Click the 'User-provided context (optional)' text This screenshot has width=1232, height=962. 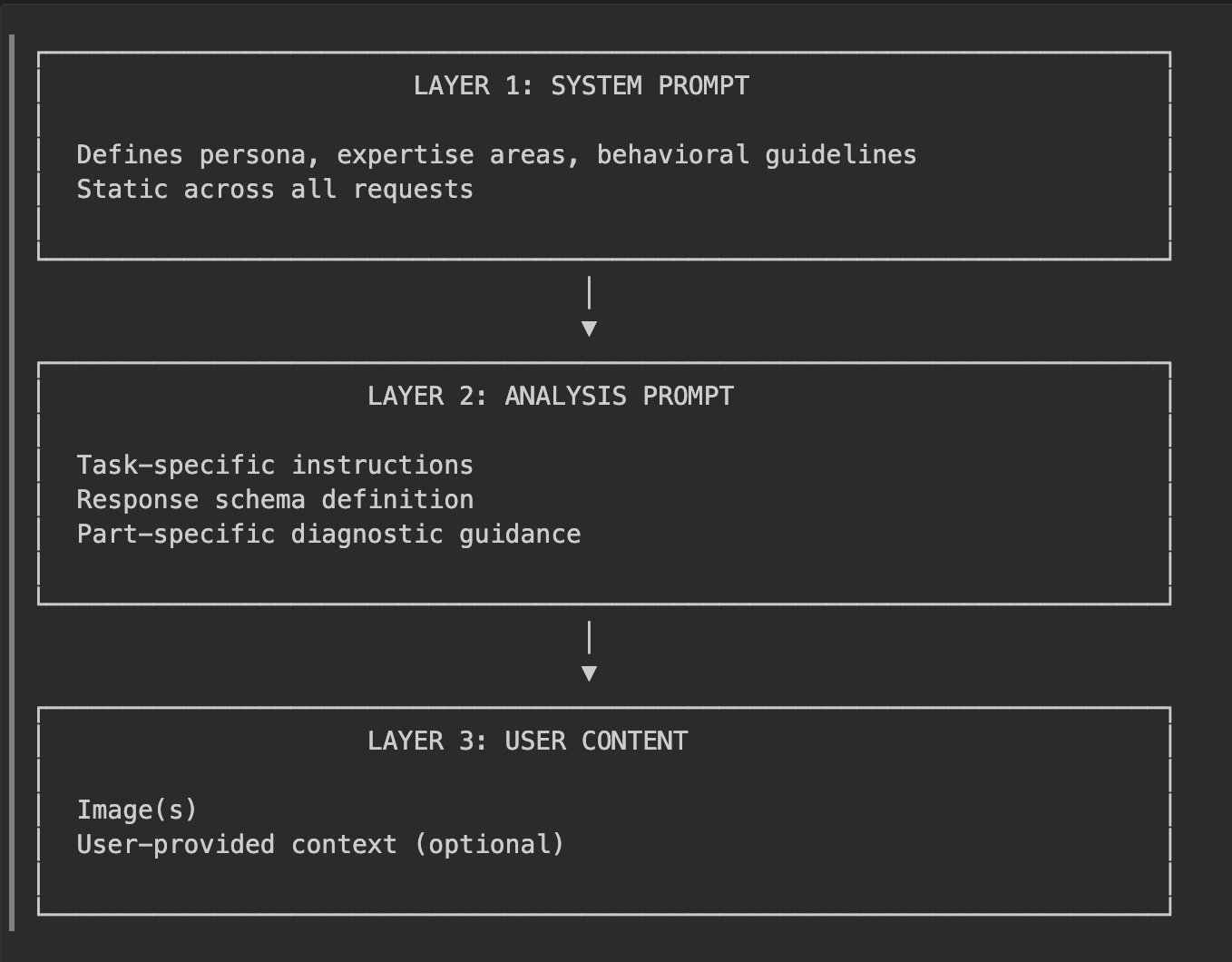tap(320, 845)
